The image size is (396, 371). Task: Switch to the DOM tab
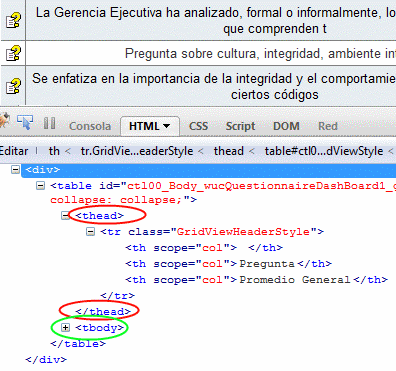click(x=286, y=126)
